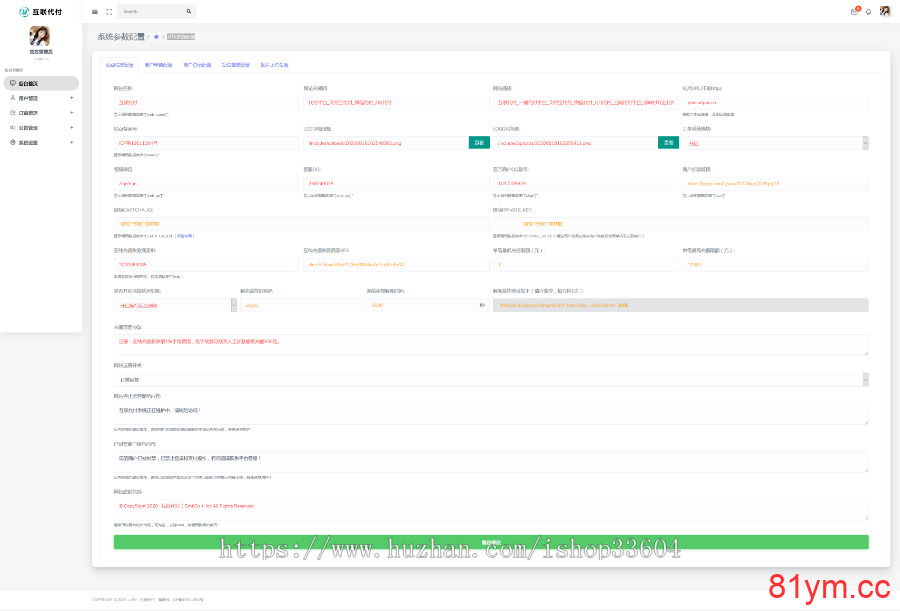Switch to the second settings tab
Screen dimensions: 900x611
pyautogui.click(x=158, y=64)
